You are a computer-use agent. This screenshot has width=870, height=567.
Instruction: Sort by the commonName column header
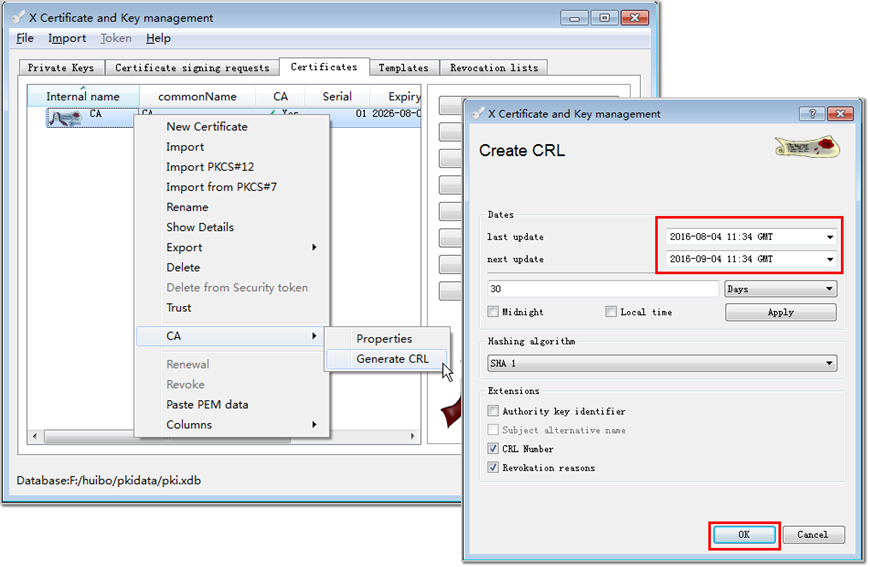tap(197, 97)
